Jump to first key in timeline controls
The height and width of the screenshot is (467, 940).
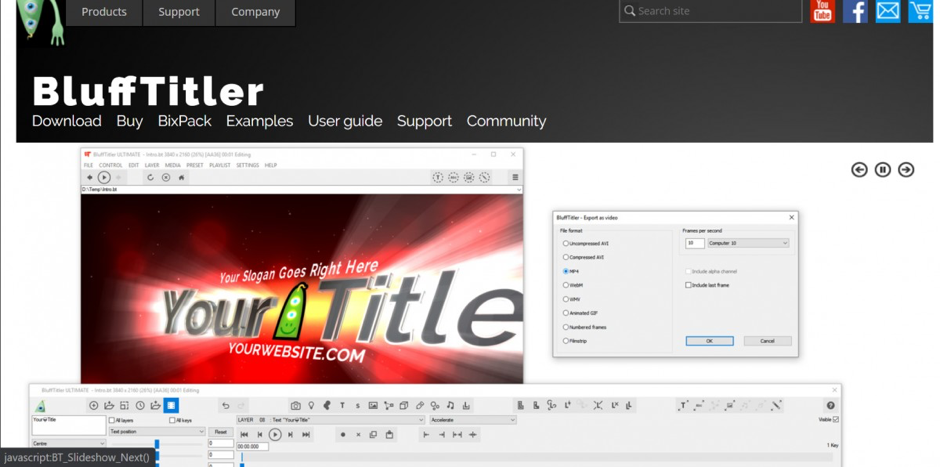click(244, 435)
